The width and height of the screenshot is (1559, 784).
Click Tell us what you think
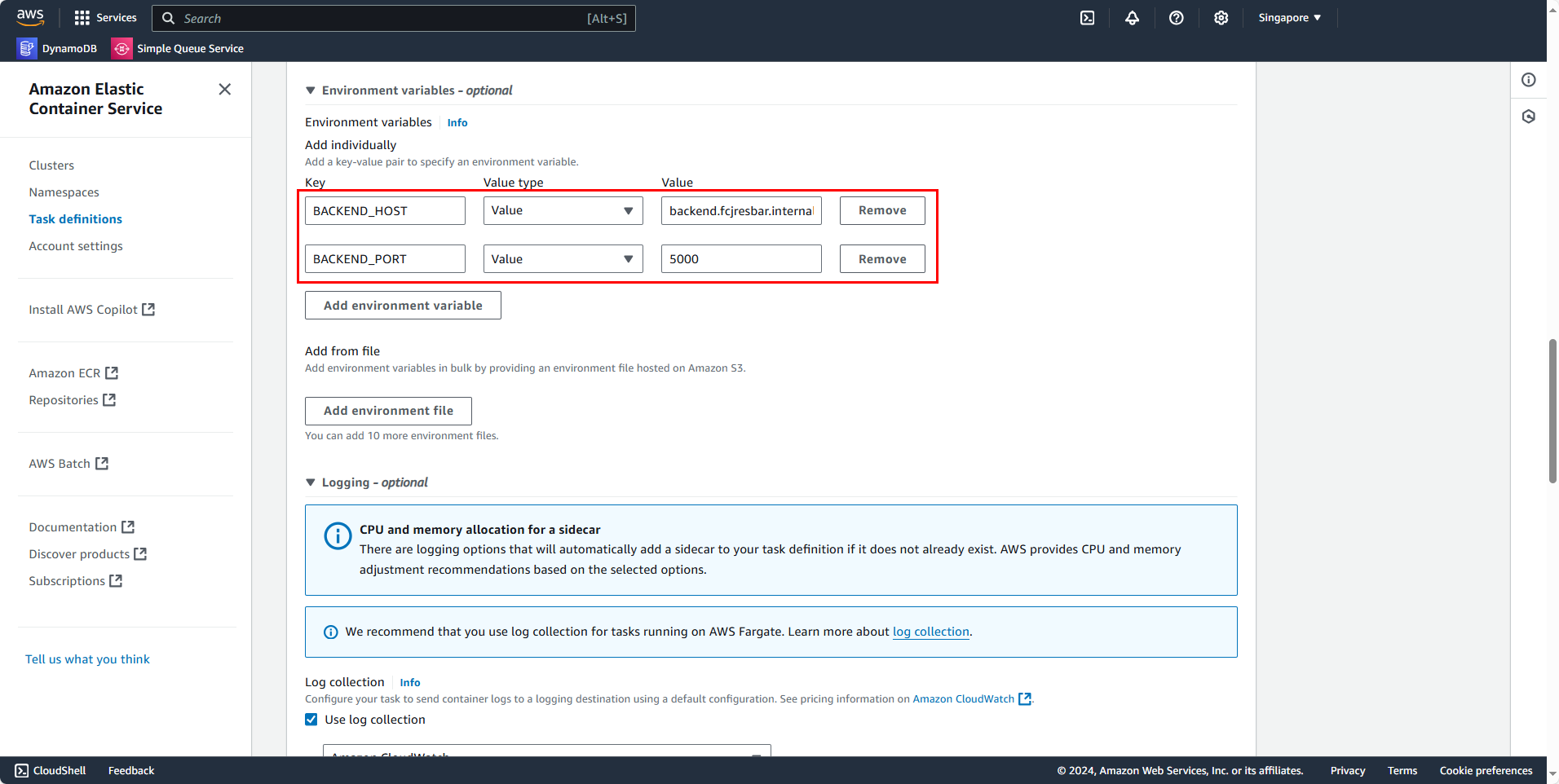point(87,659)
